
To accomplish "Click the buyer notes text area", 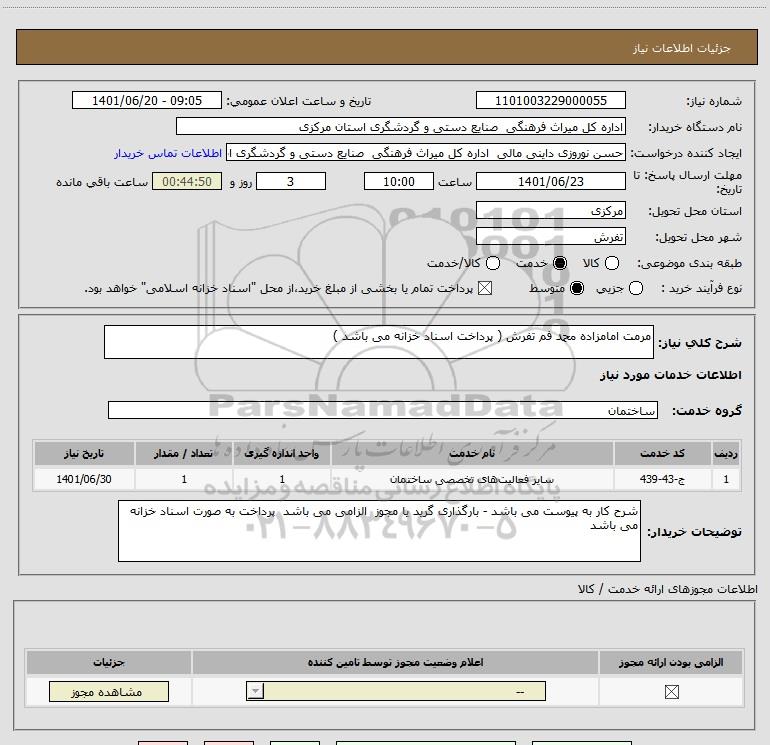I will pyautogui.click(x=379, y=531).
